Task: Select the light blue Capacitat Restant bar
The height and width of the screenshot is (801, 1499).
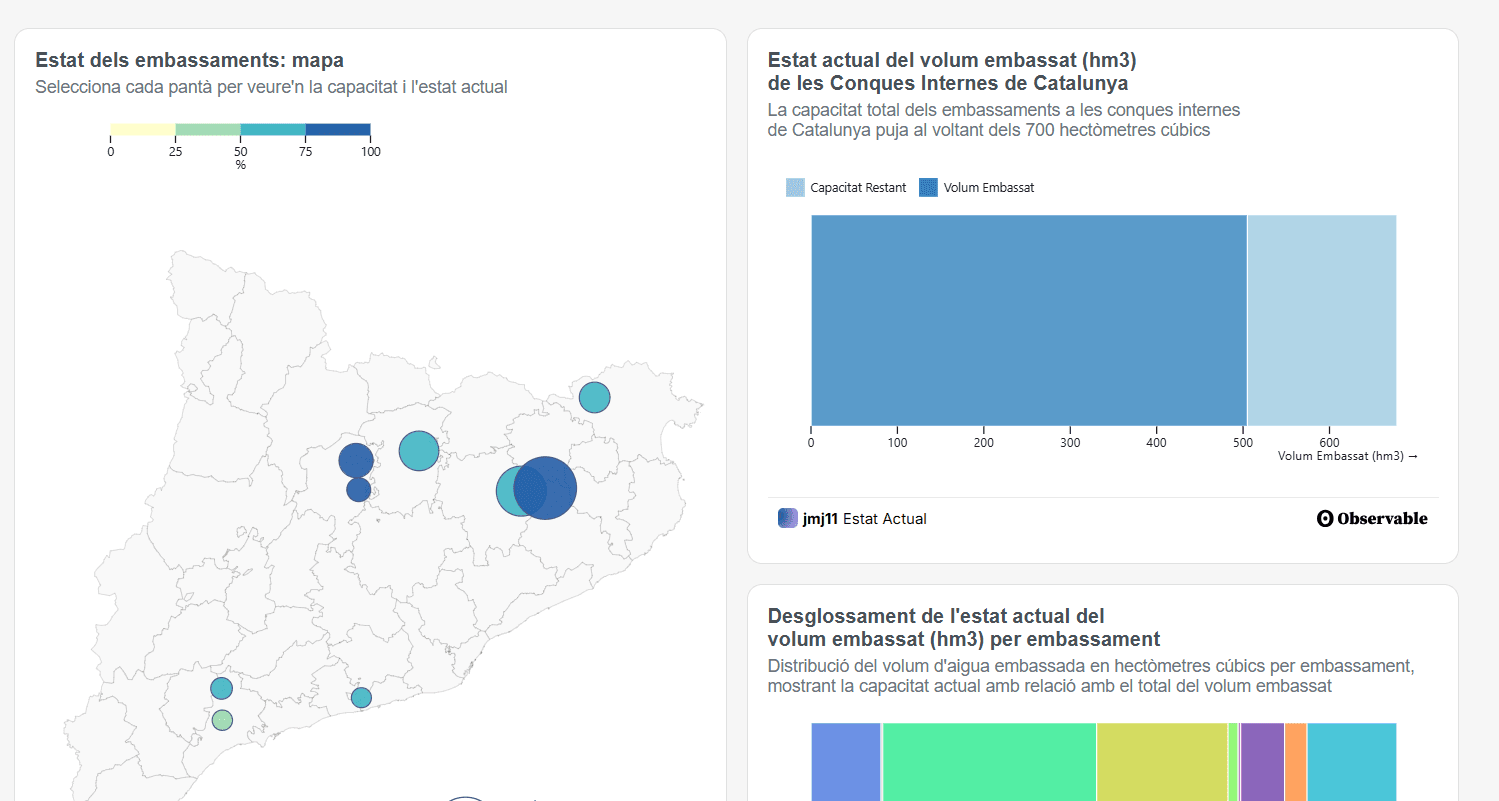Action: (1322, 320)
